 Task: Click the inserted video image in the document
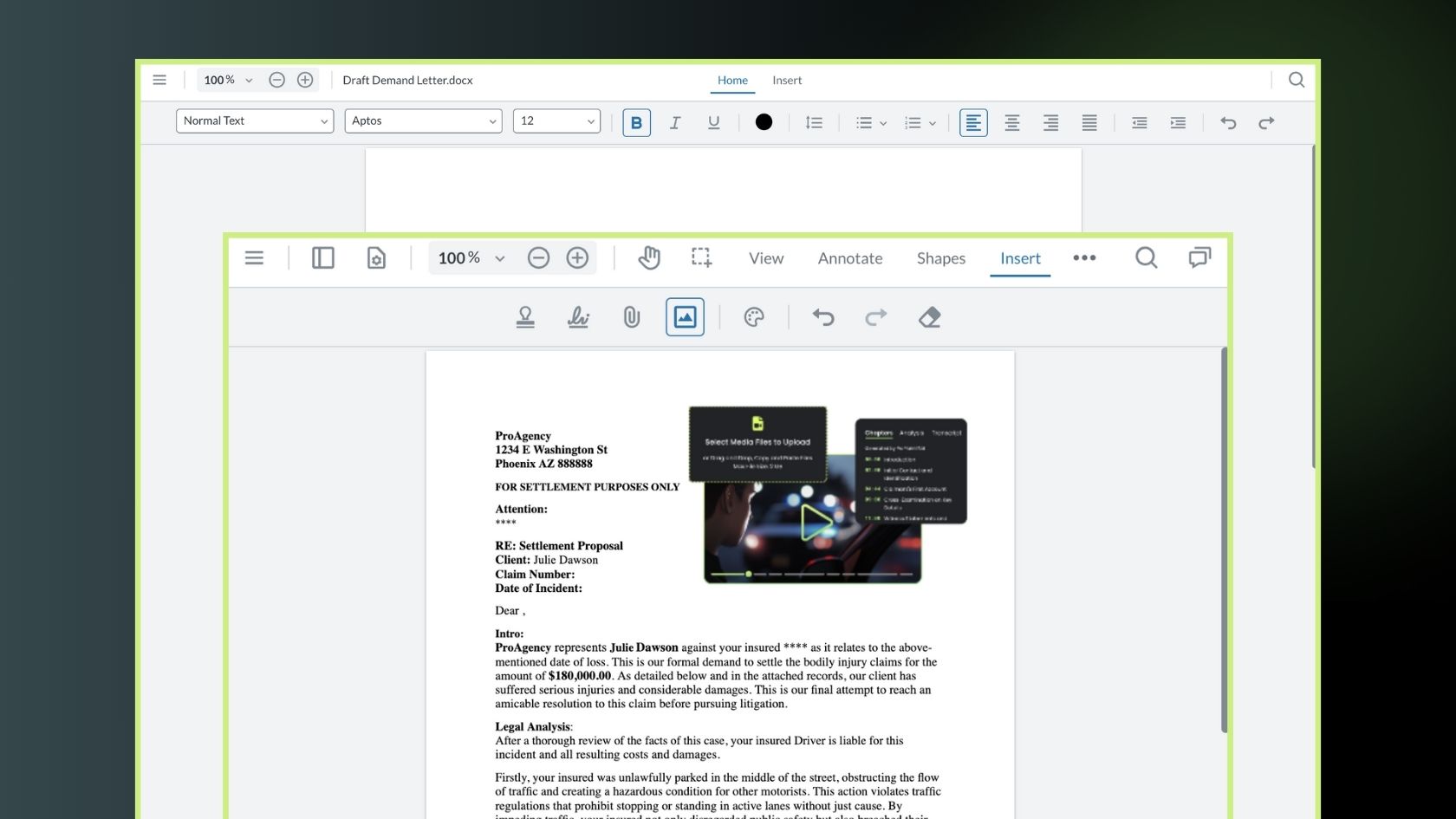tap(828, 496)
